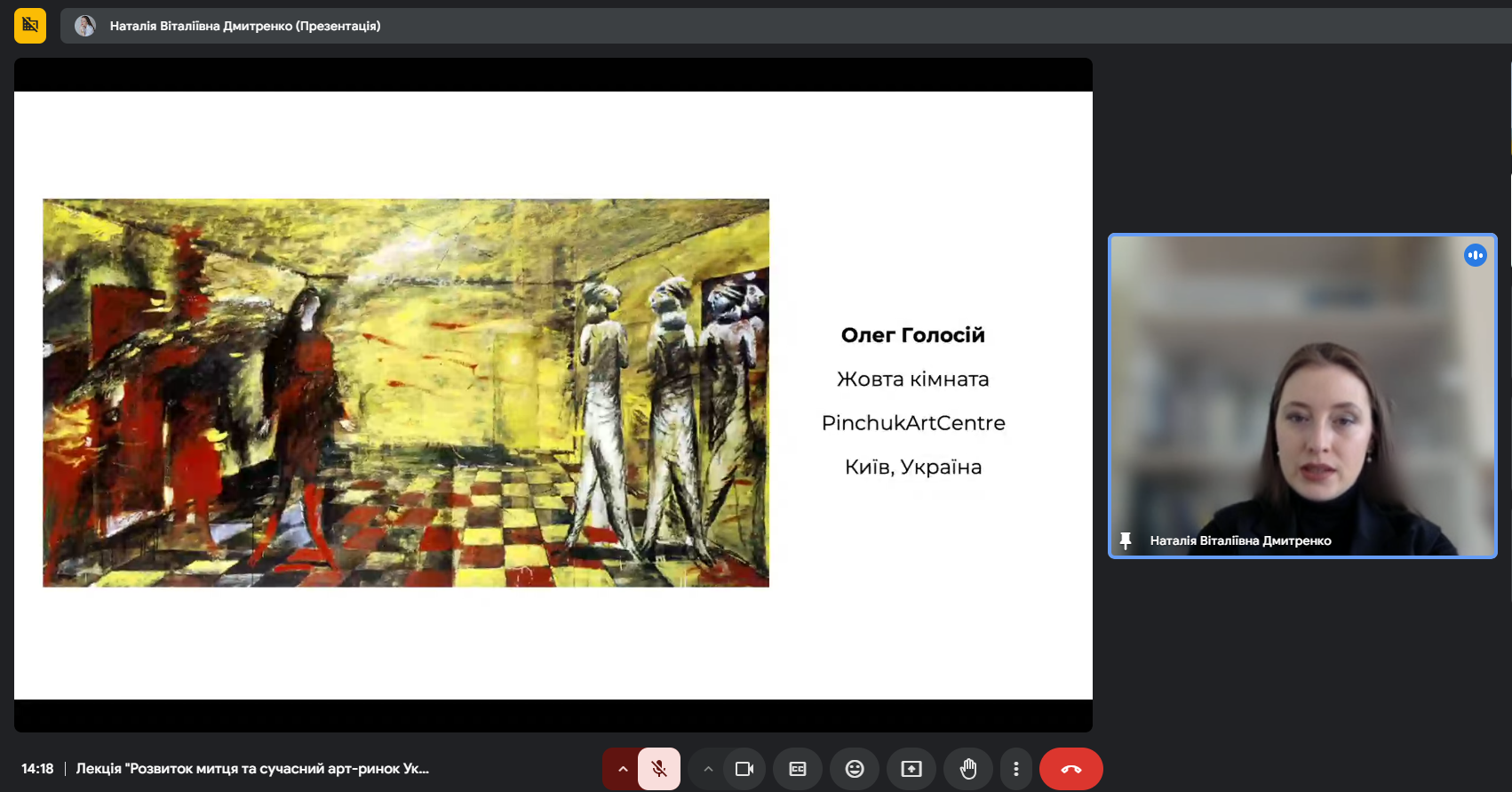
Task: Toggle closed captions
Action: tap(798, 769)
